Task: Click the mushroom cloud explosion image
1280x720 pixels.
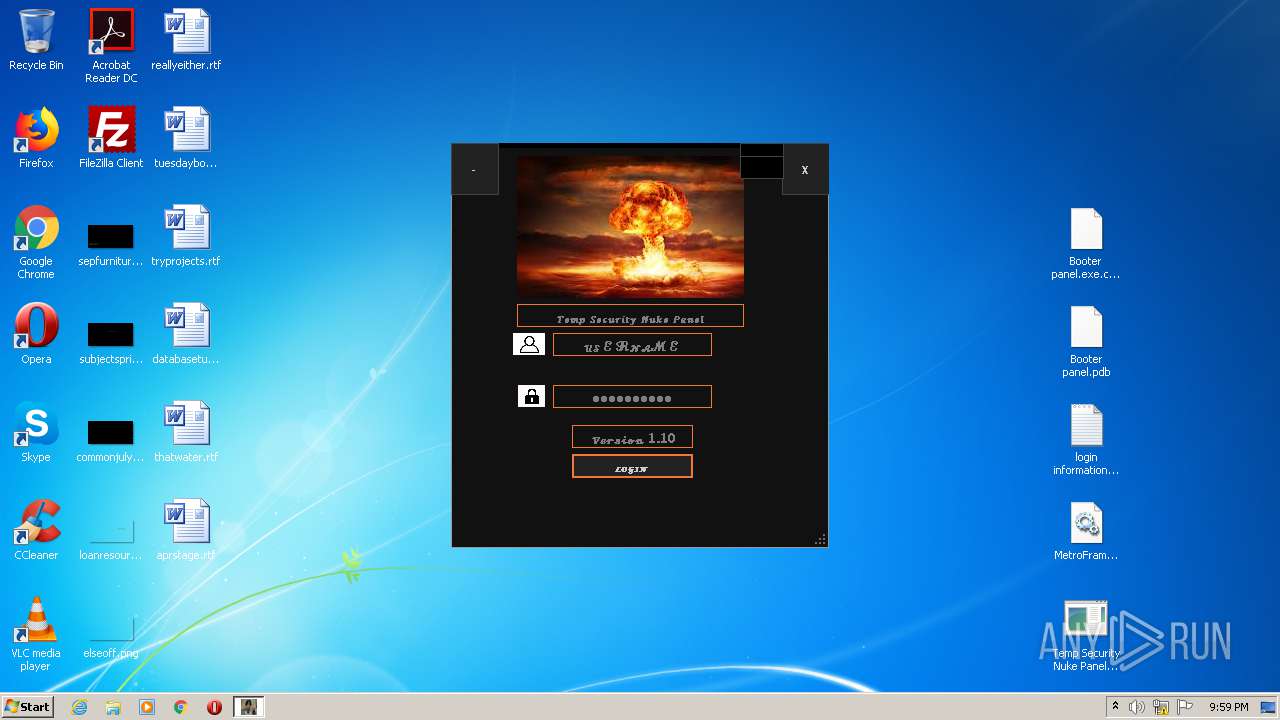Action: (x=630, y=225)
